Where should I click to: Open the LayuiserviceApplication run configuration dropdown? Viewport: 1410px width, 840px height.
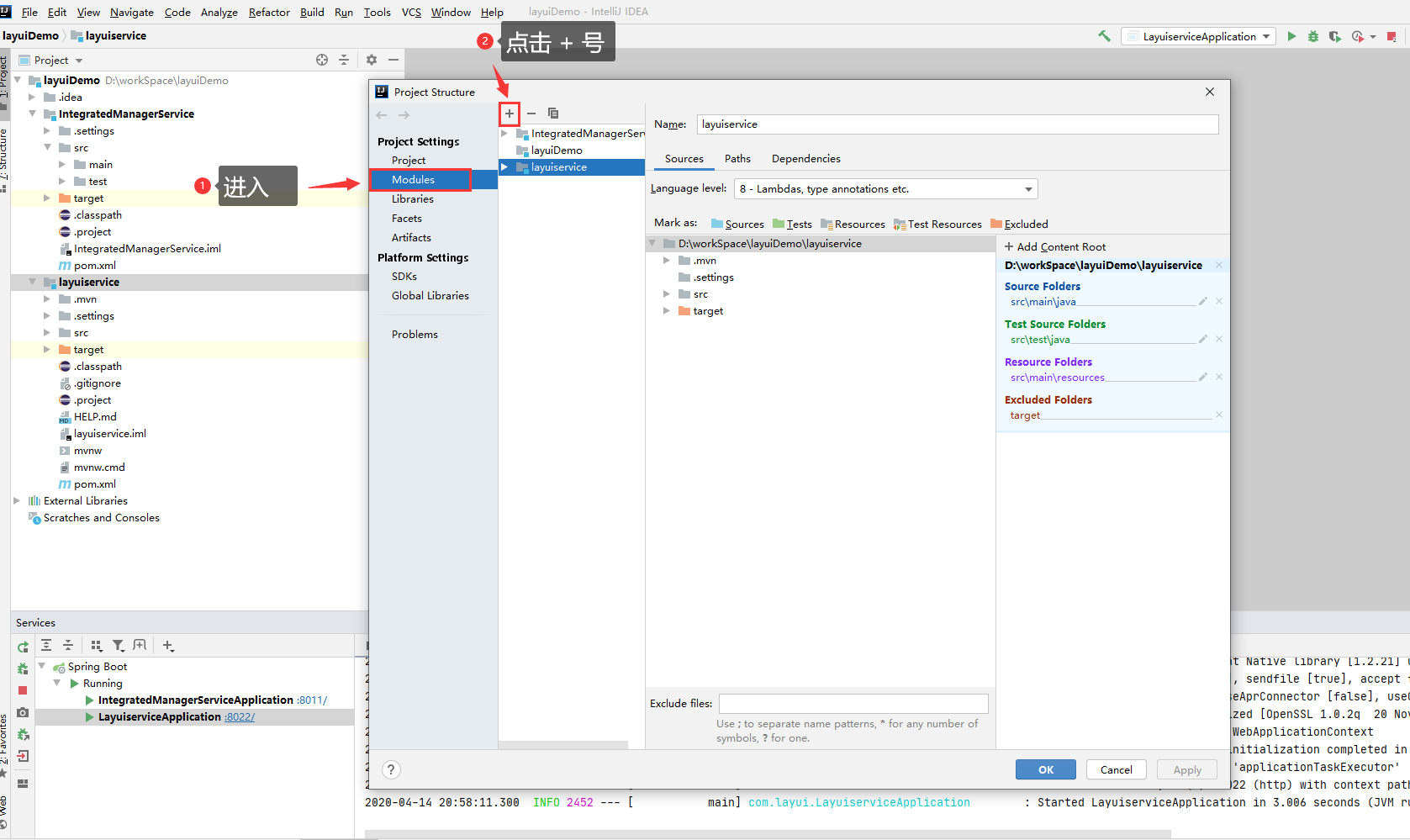1198,36
